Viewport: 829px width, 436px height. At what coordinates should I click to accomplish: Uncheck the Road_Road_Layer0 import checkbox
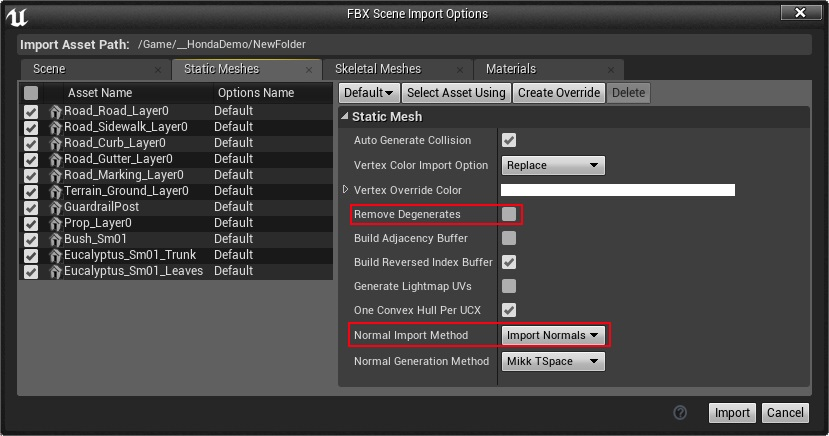[31, 112]
